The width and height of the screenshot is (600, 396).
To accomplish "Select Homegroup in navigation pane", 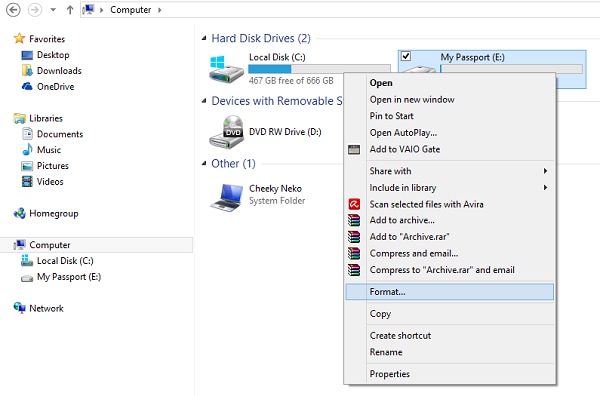I will coord(54,213).
